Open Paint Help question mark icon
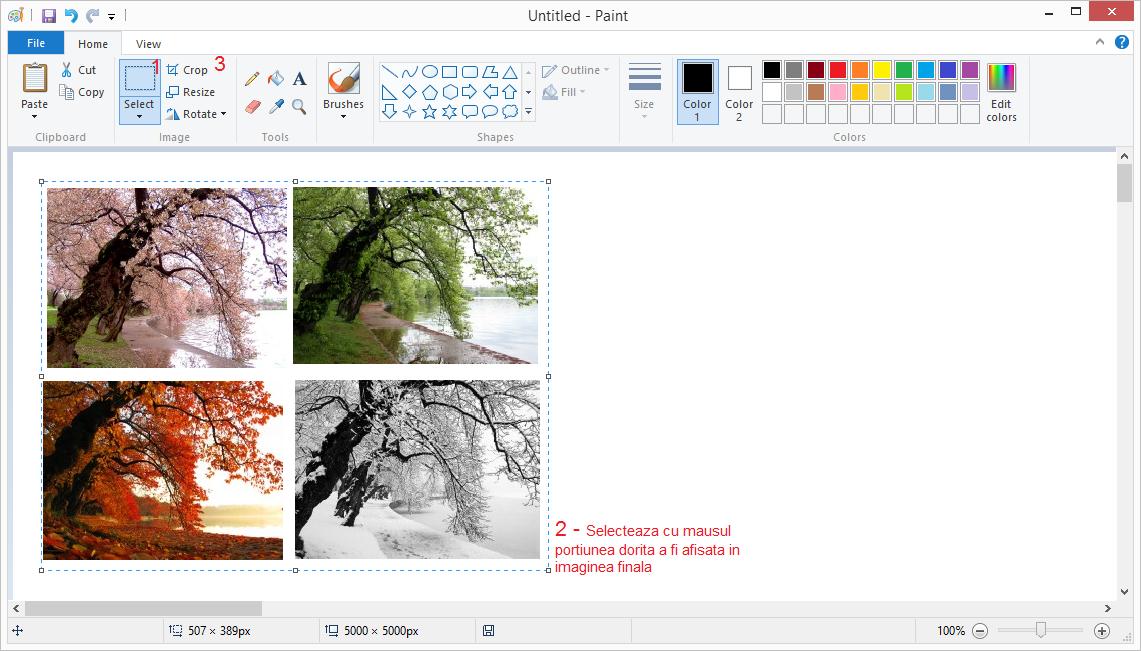Image resolution: width=1141 pixels, height=651 pixels. [1122, 42]
